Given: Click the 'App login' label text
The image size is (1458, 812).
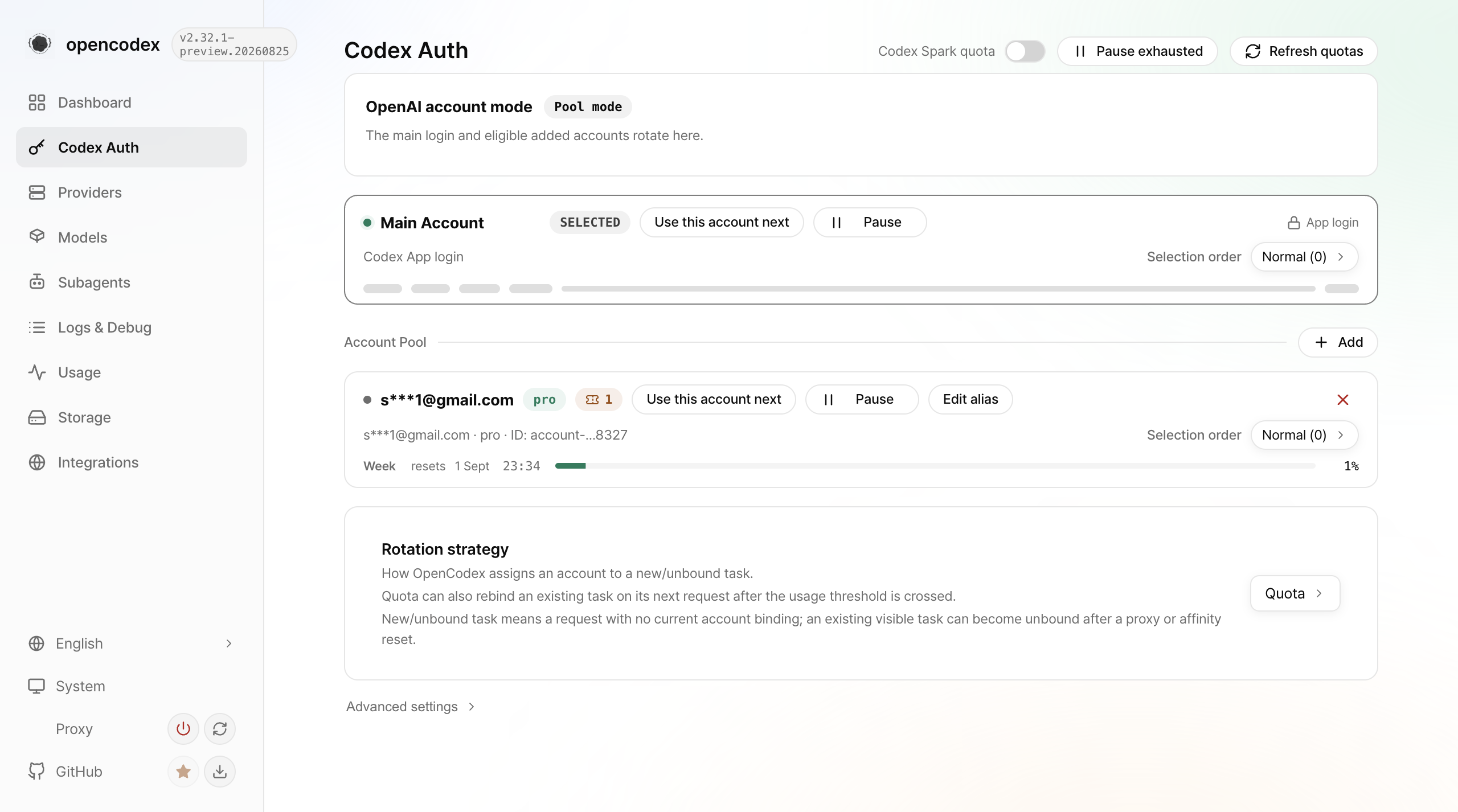Looking at the screenshot, I should click(x=1333, y=223).
